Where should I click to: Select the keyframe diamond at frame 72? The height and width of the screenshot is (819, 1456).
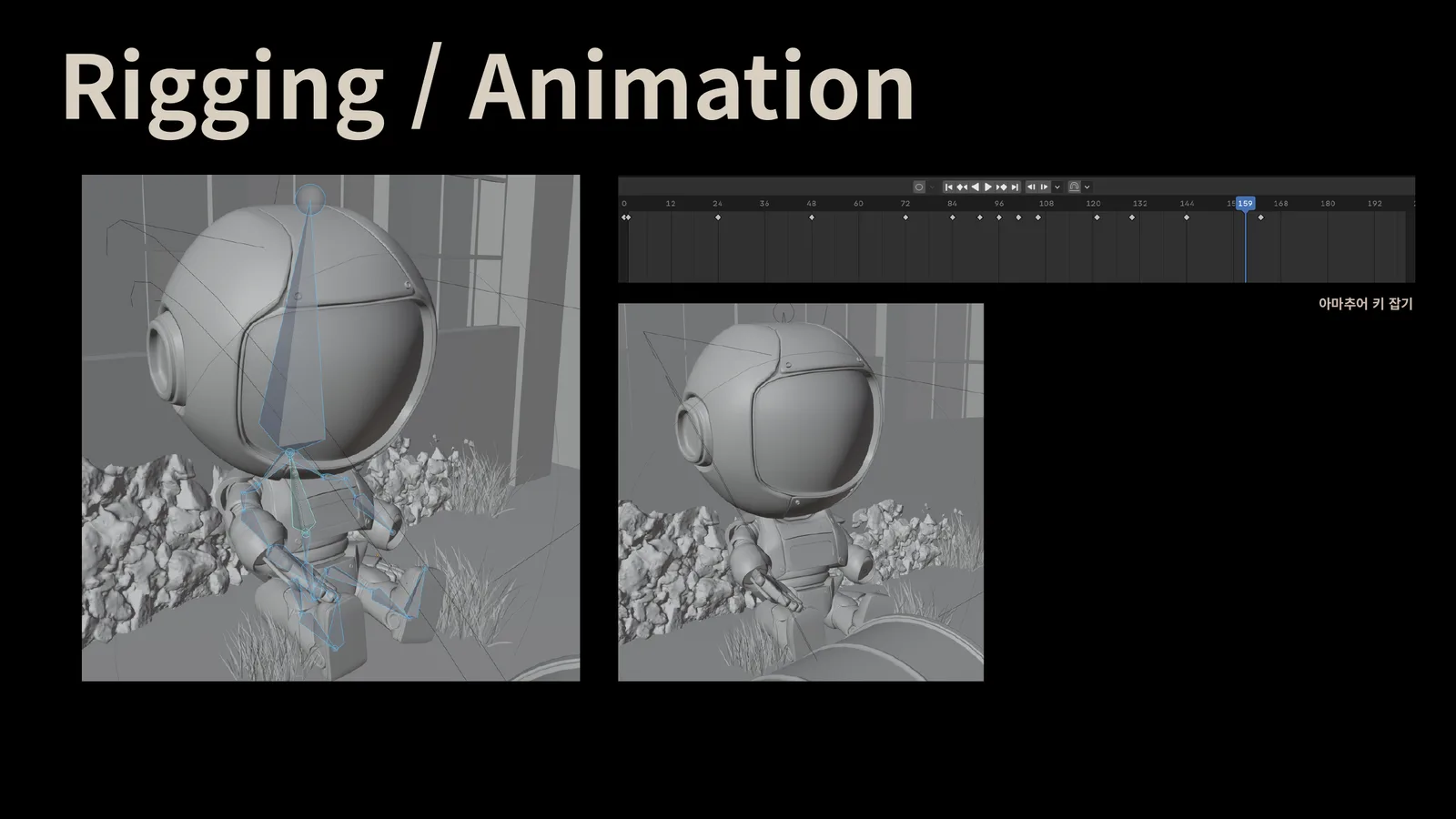[x=905, y=217]
